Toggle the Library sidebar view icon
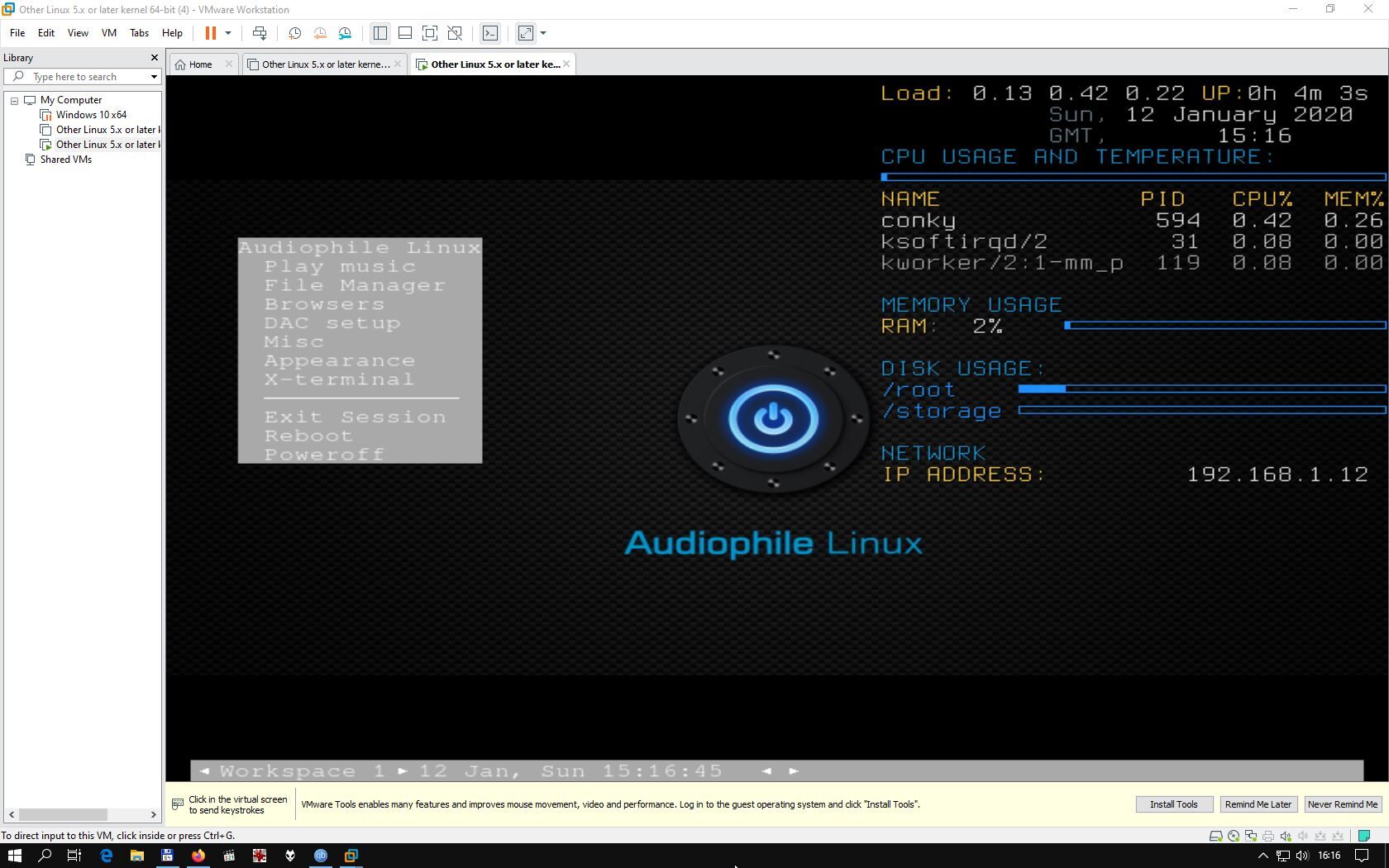The height and width of the screenshot is (868, 1389). click(380, 33)
